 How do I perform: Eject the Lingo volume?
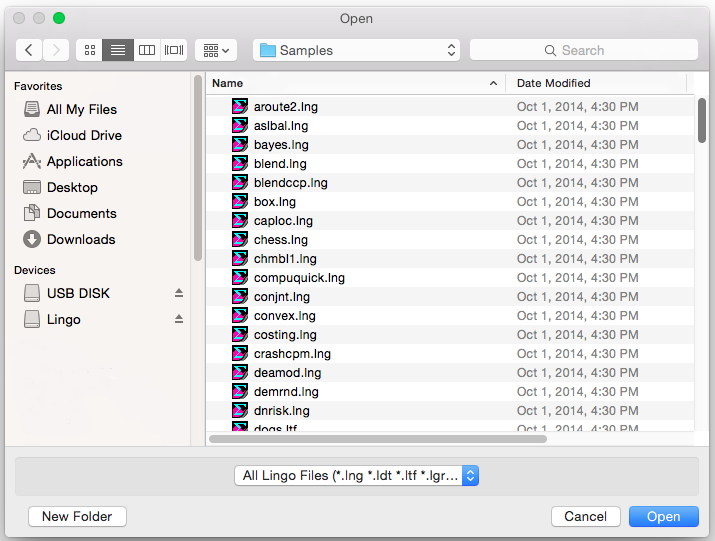click(179, 319)
